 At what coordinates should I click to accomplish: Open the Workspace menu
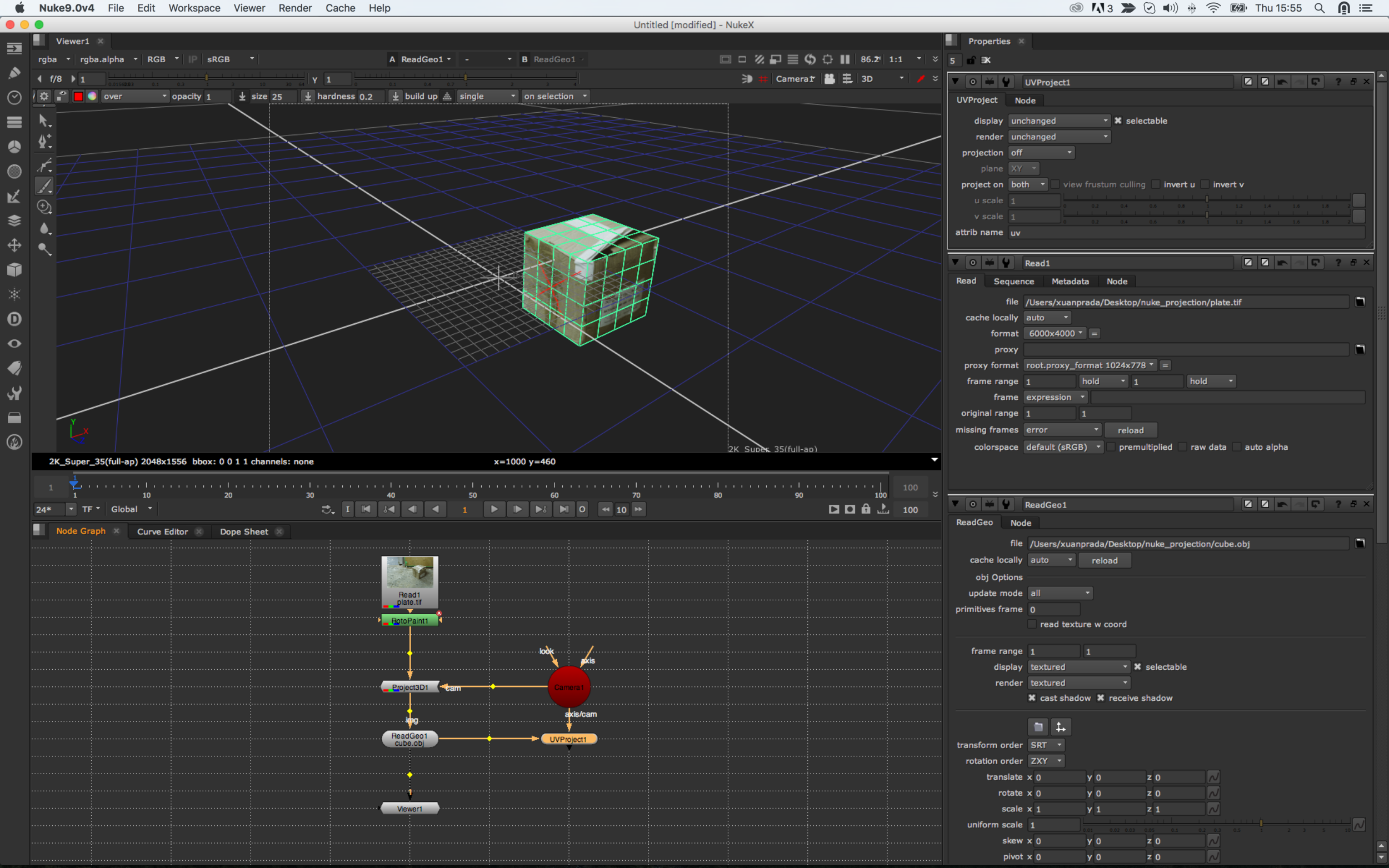194,8
